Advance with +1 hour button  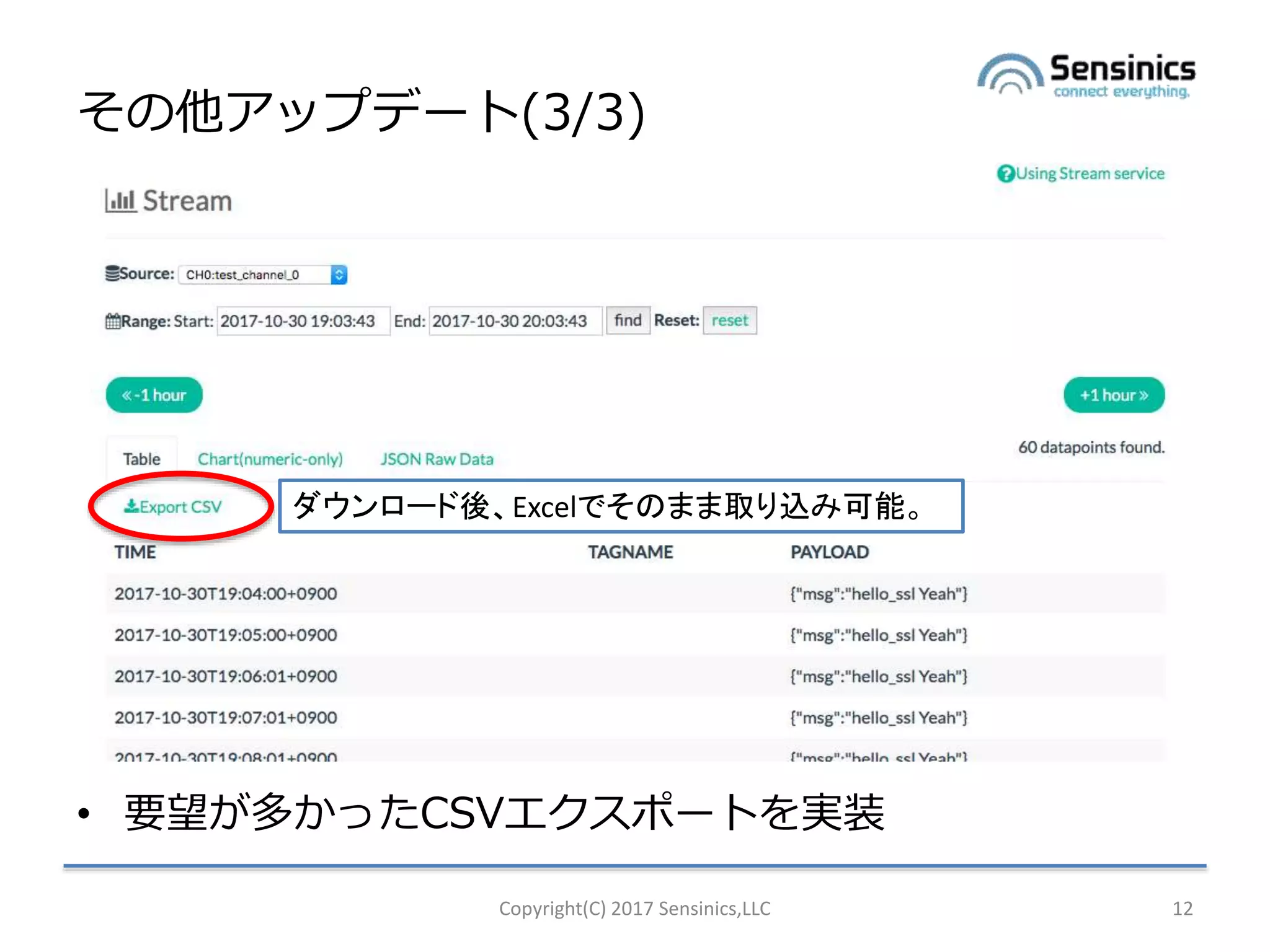point(1114,395)
